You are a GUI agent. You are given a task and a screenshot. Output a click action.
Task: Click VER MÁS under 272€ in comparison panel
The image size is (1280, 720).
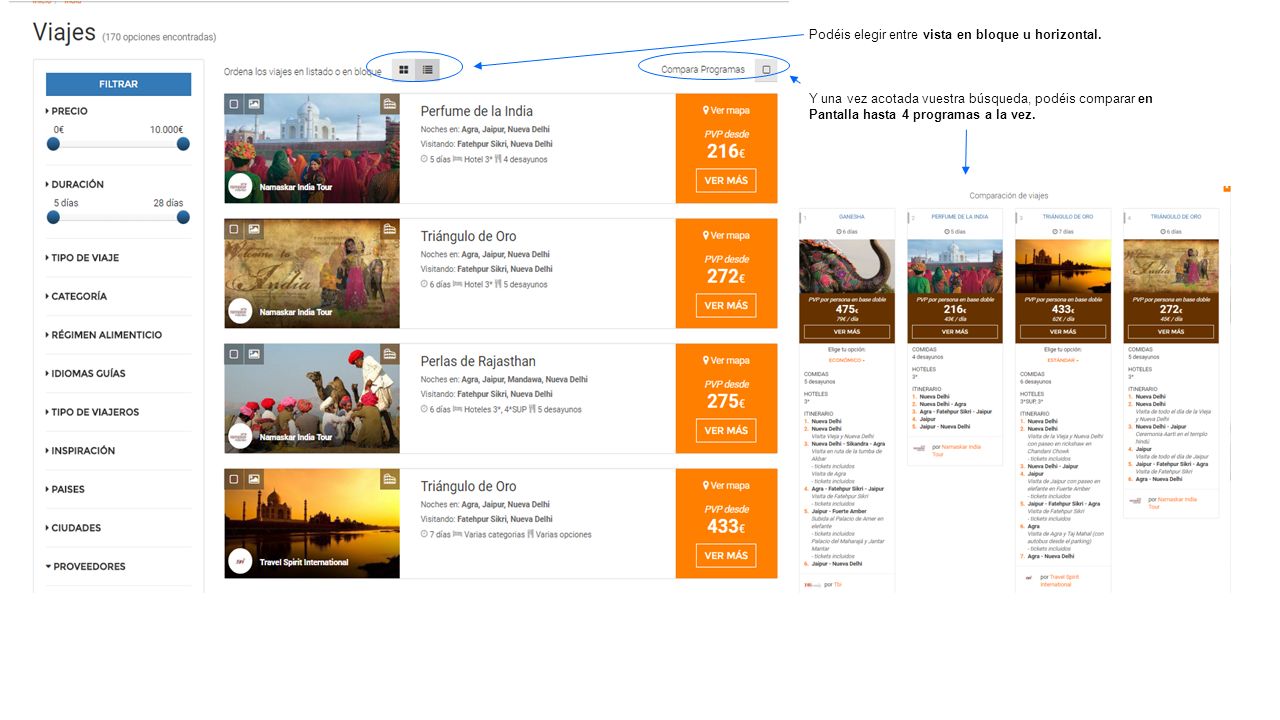[1171, 331]
